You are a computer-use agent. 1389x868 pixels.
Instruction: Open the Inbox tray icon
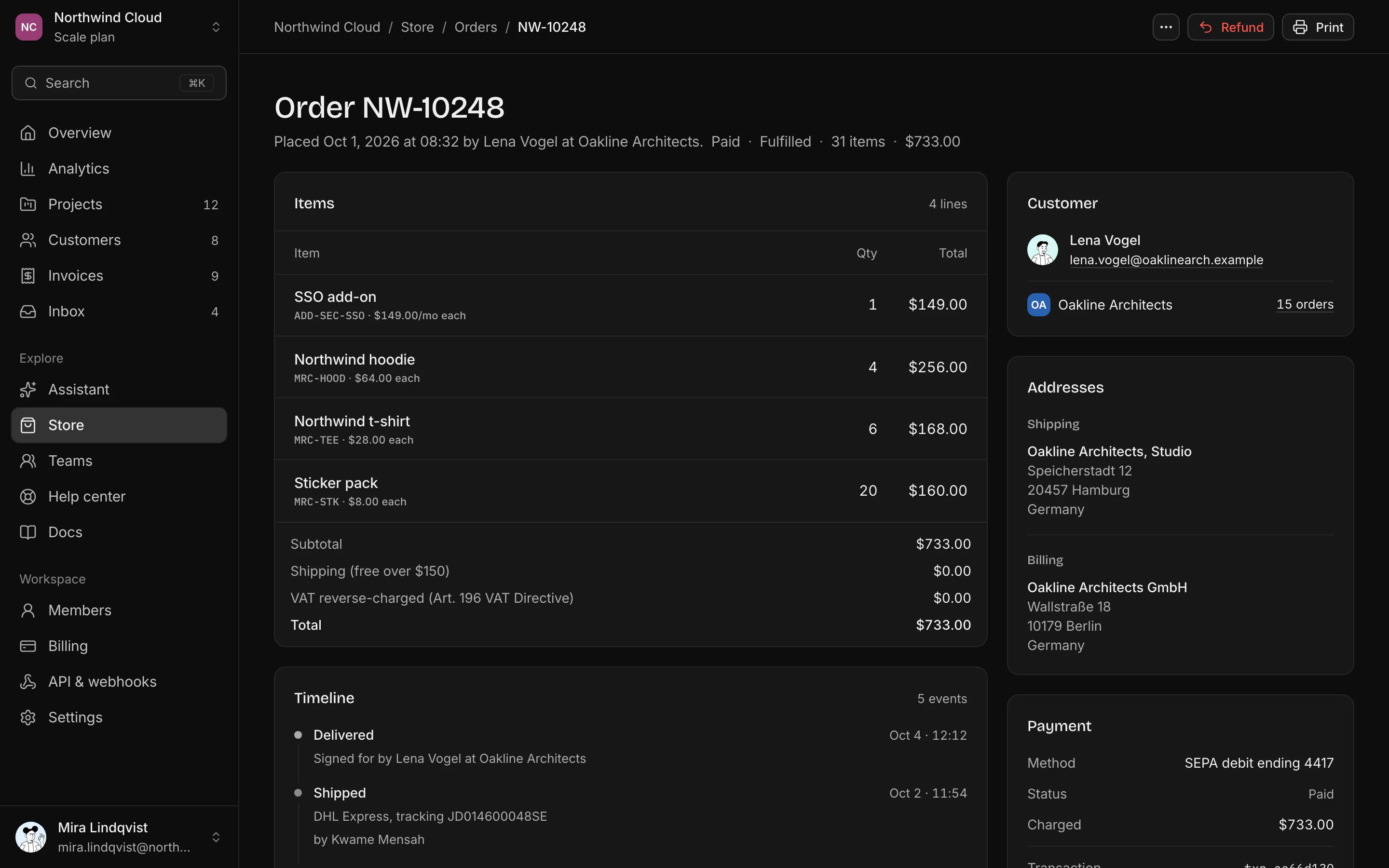27,311
